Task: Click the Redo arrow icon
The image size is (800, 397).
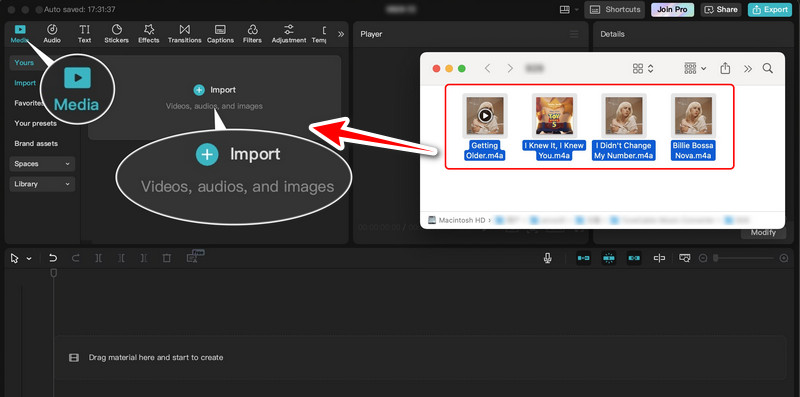Action: [x=76, y=258]
